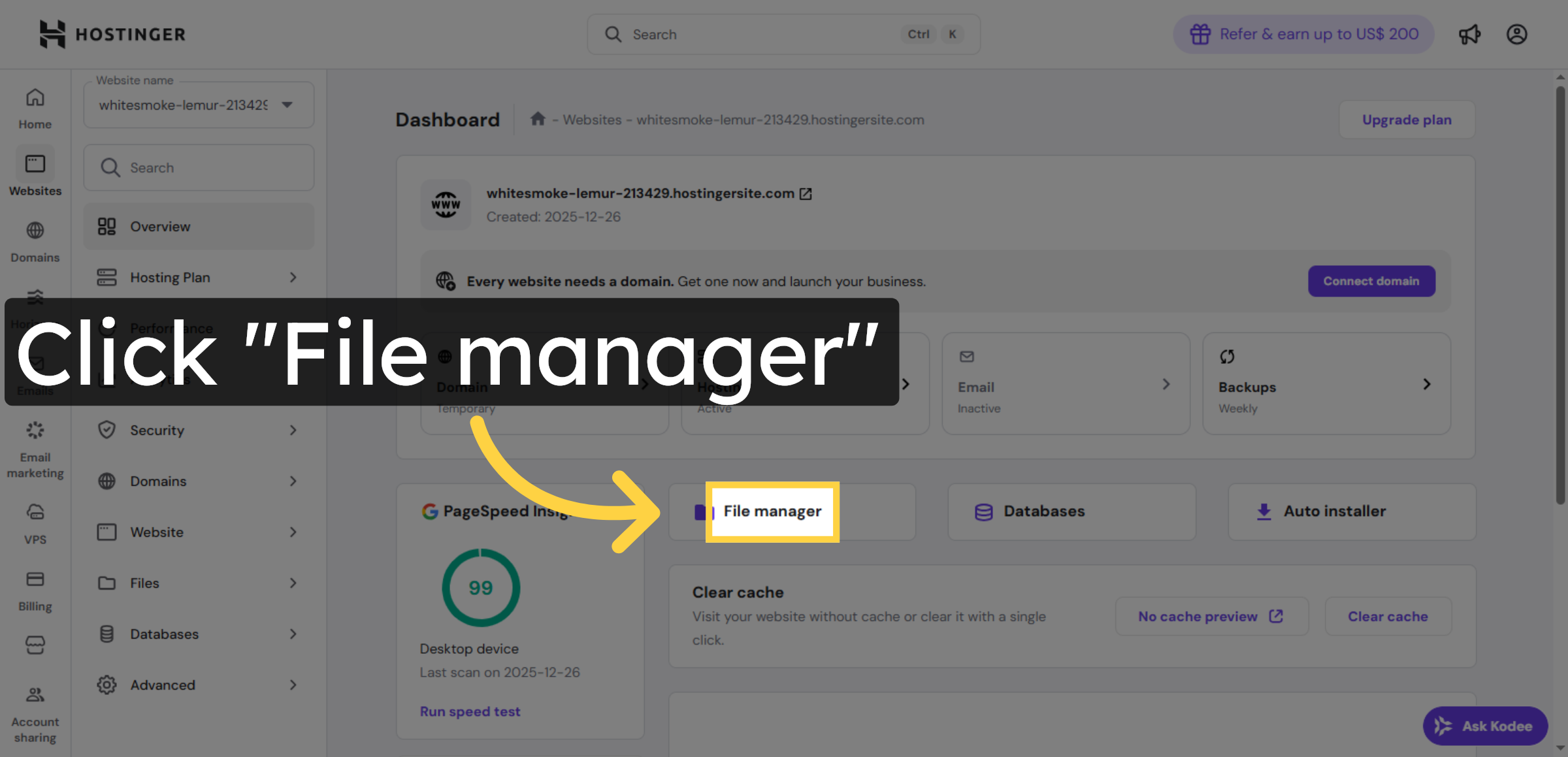The width and height of the screenshot is (1568, 757).
Task: Expand the Advanced section chevron
Action: click(x=293, y=685)
